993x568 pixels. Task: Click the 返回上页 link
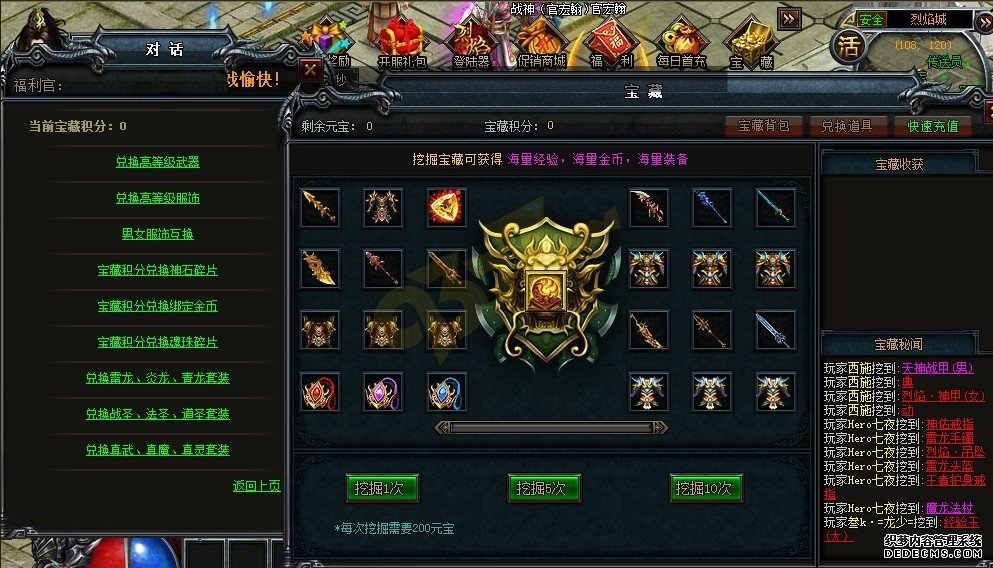(256, 486)
